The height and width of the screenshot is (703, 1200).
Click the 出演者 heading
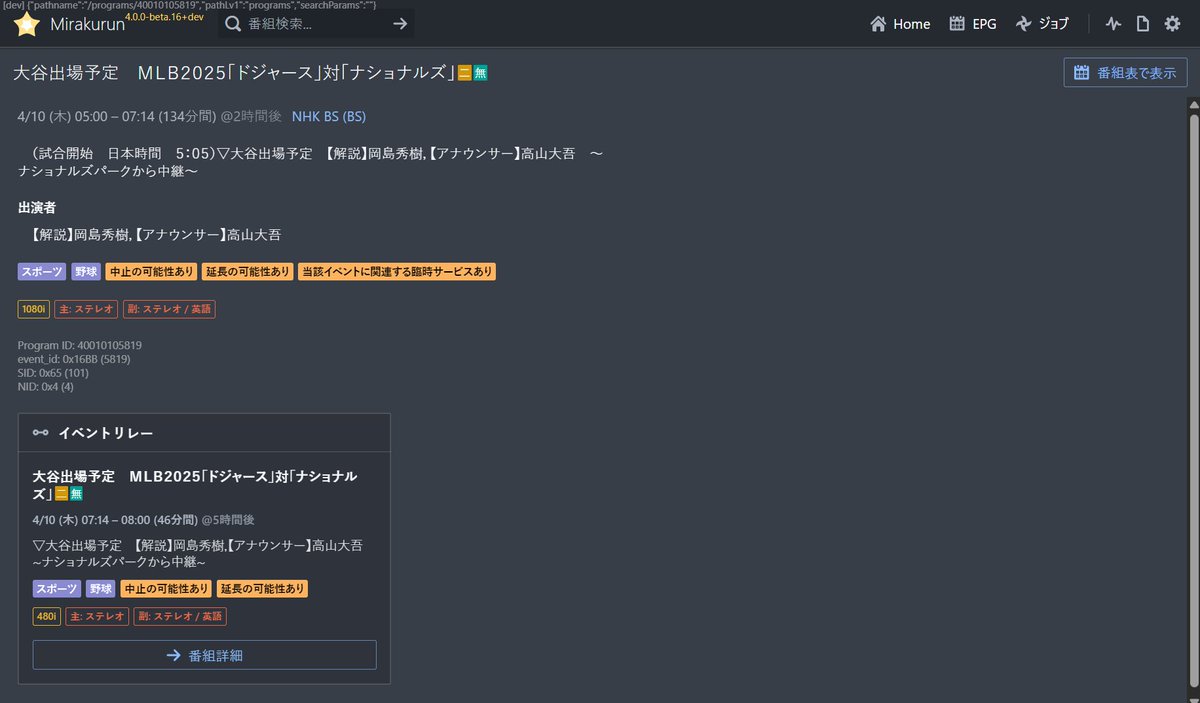(37, 208)
